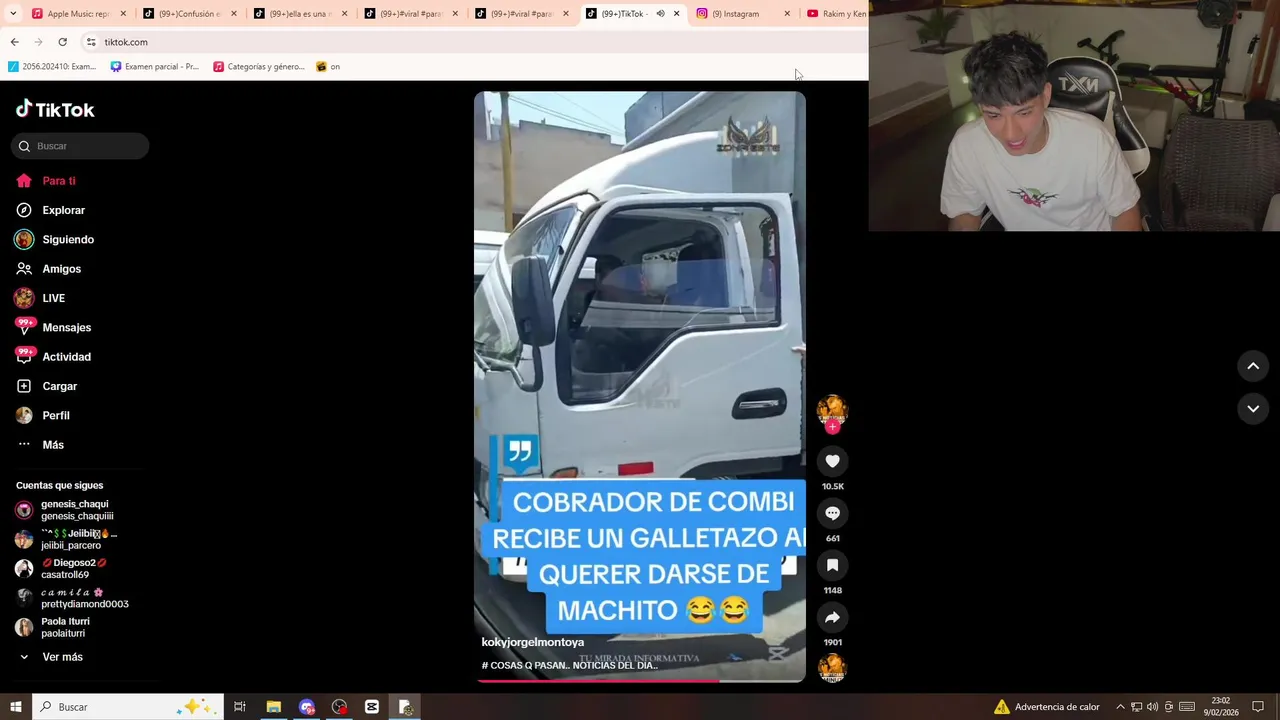Click the TikTok logo

click(55, 109)
